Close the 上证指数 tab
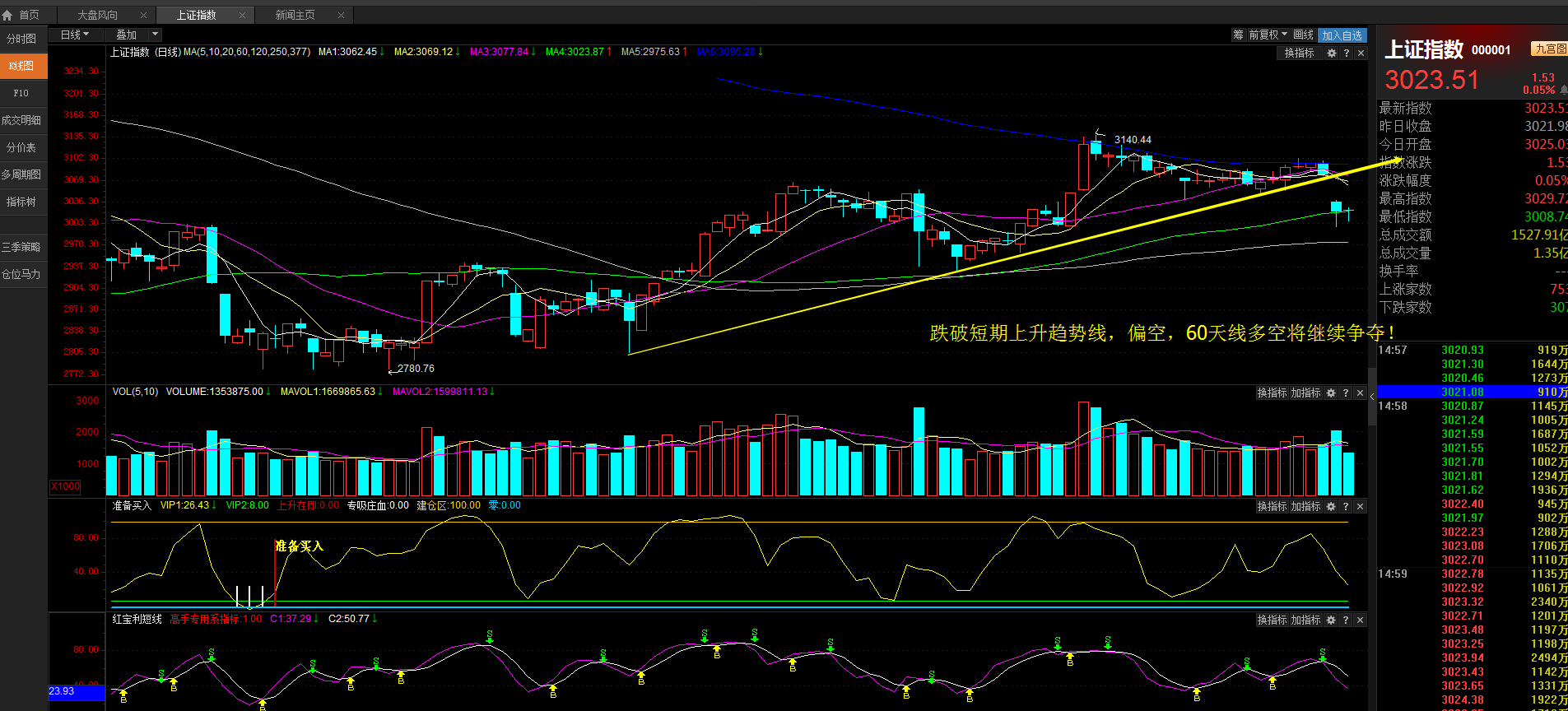 pos(243,15)
